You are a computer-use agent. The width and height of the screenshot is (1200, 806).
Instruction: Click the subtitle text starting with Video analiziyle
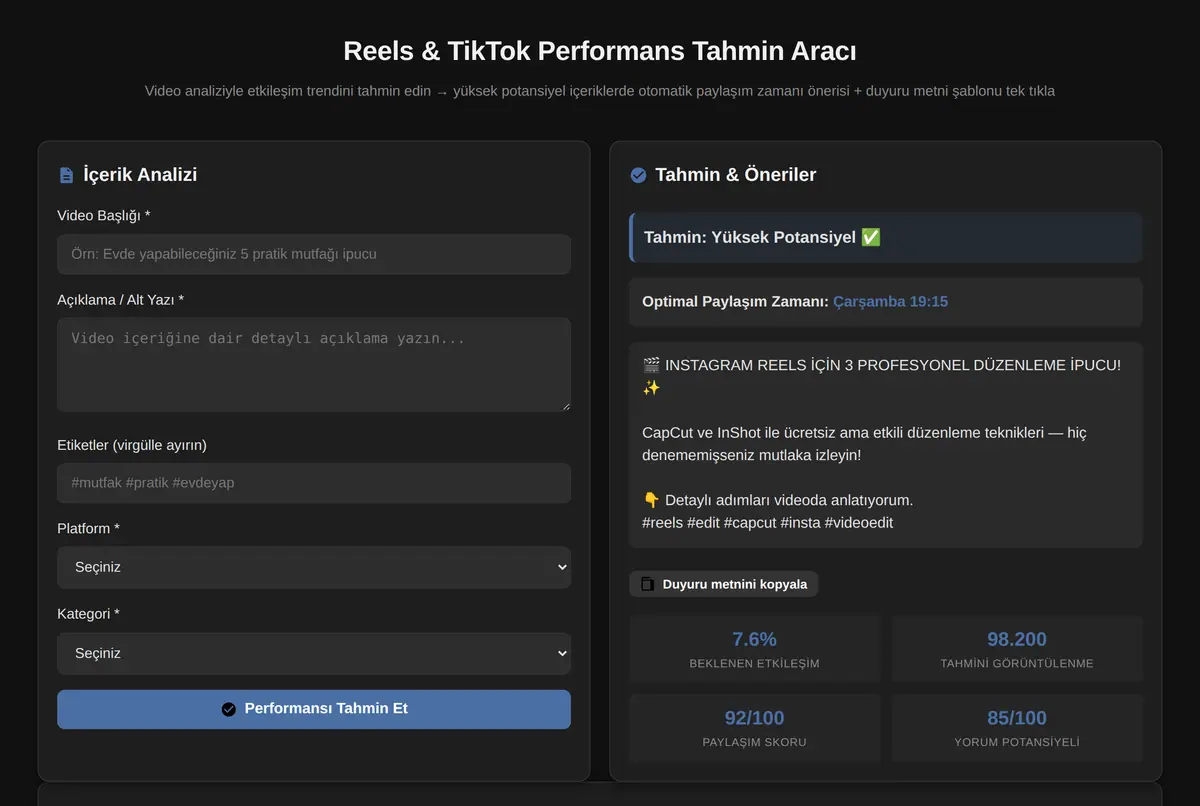click(x=600, y=91)
